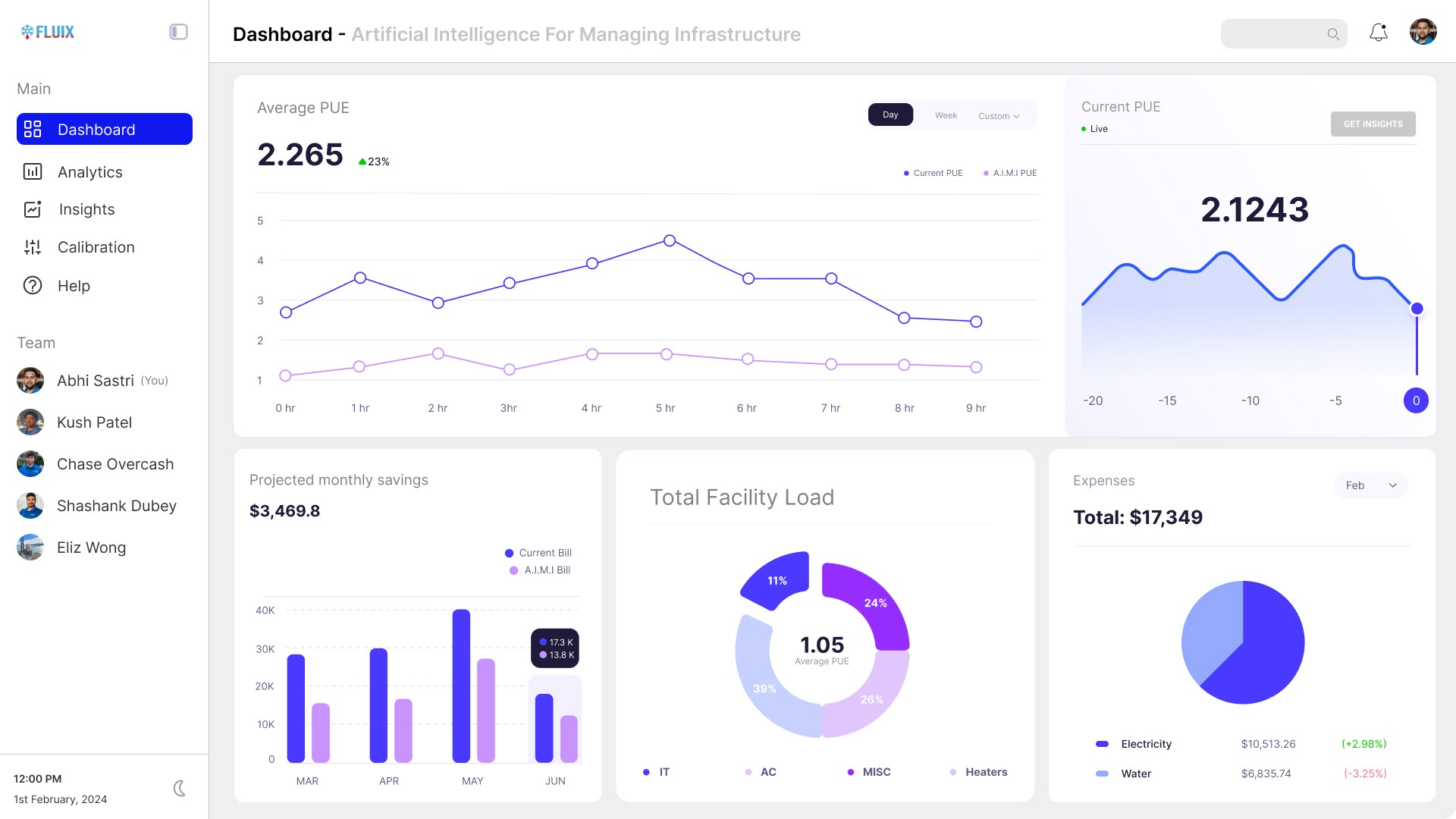This screenshot has height=819, width=1456.
Task: Click the FLUIX logo
Action: [47, 32]
